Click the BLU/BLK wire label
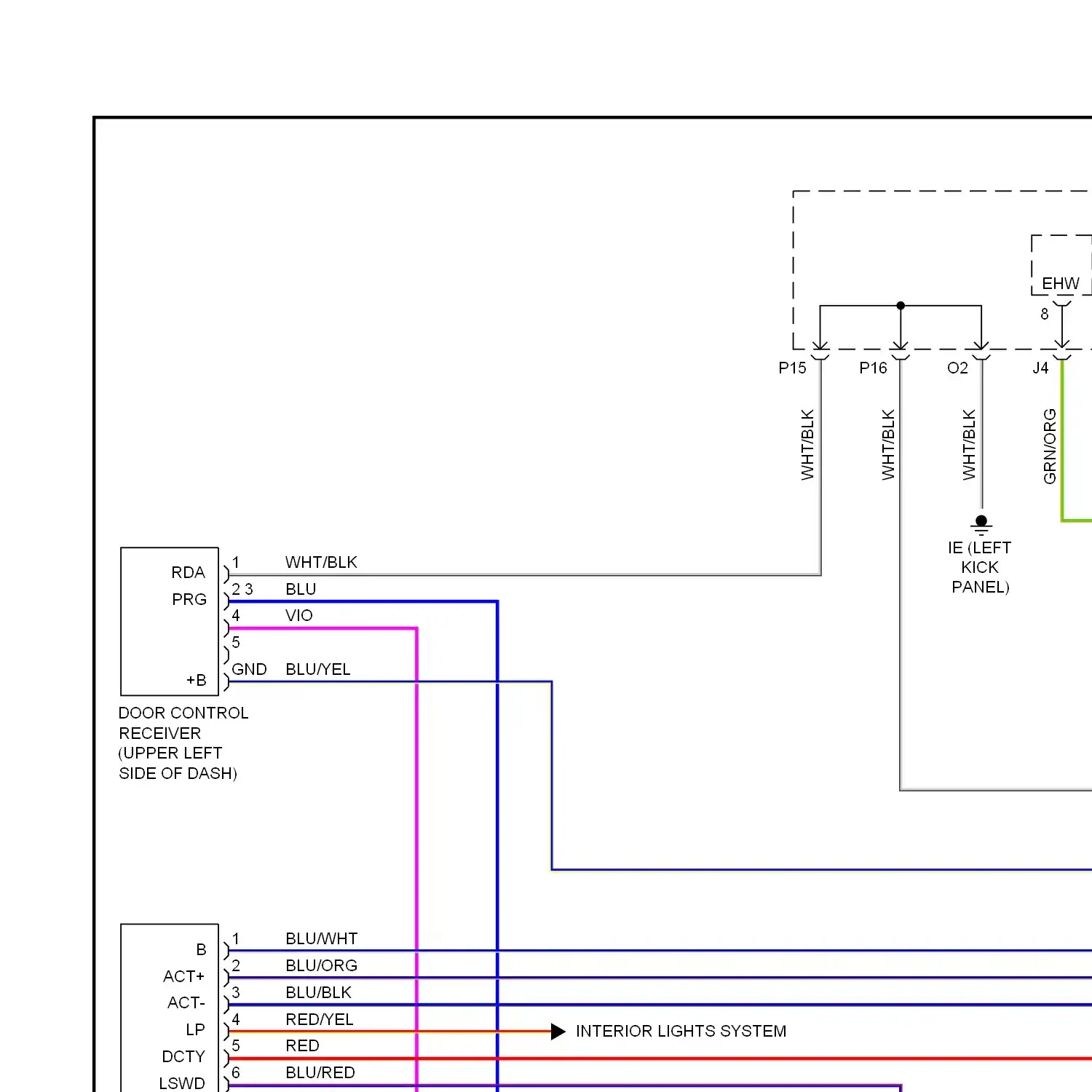Viewport: 1092px width, 1092px height. tap(319, 992)
